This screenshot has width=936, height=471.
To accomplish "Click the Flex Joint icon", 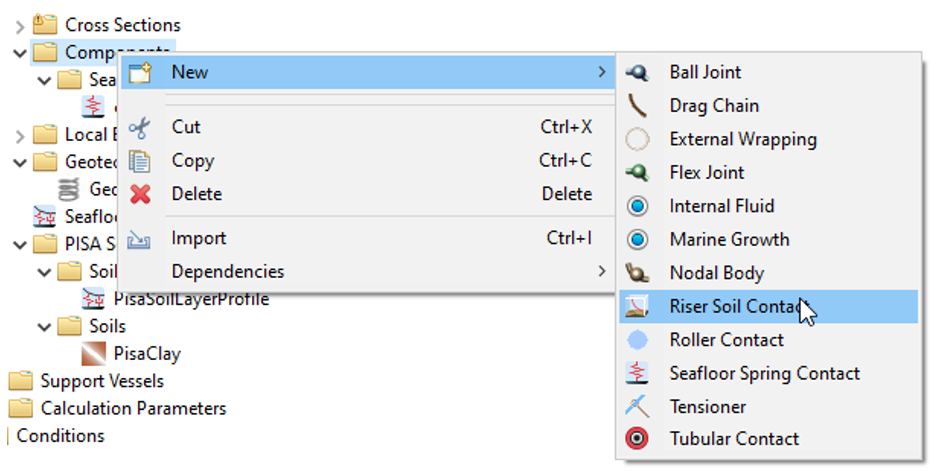I will tap(637, 172).
